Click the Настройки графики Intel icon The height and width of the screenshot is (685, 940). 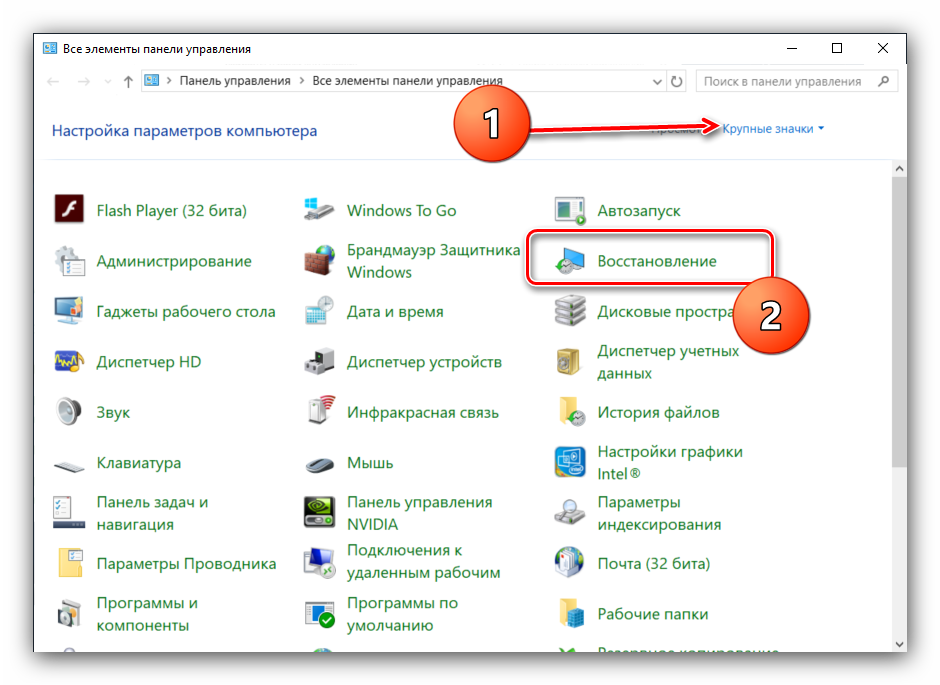click(x=570, y=462)
